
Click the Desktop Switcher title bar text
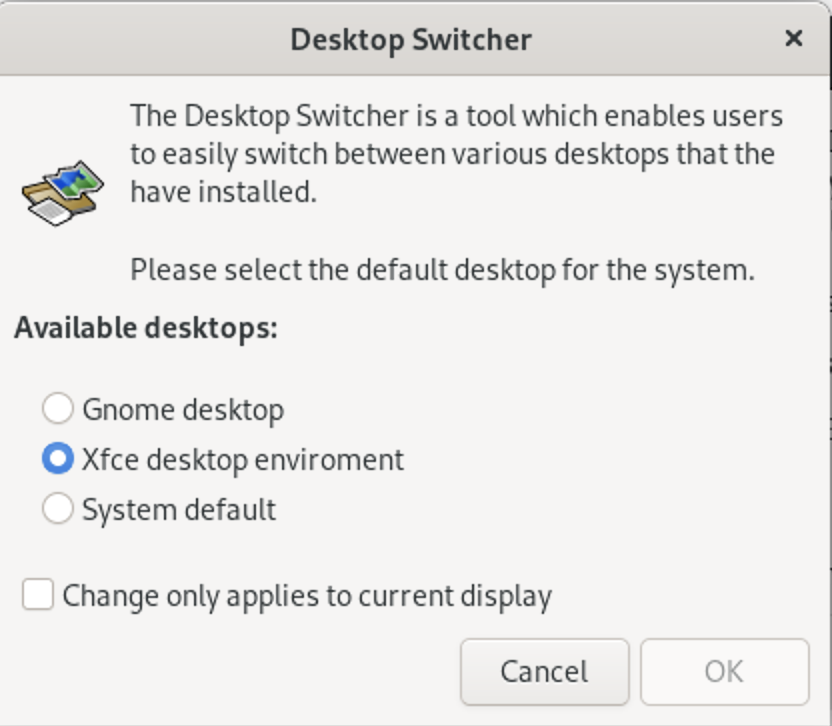point(411,40)
